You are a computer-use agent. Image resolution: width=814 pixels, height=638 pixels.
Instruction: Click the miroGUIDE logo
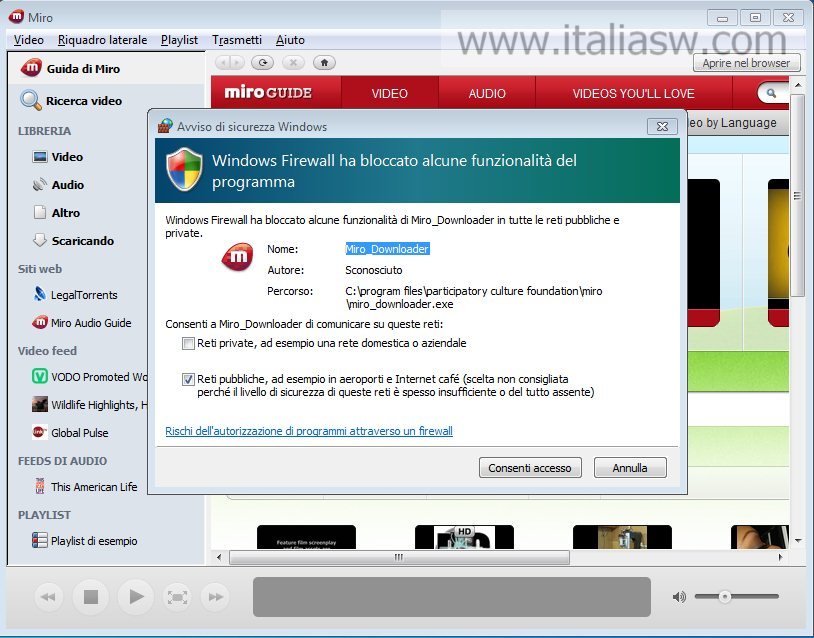268,93
